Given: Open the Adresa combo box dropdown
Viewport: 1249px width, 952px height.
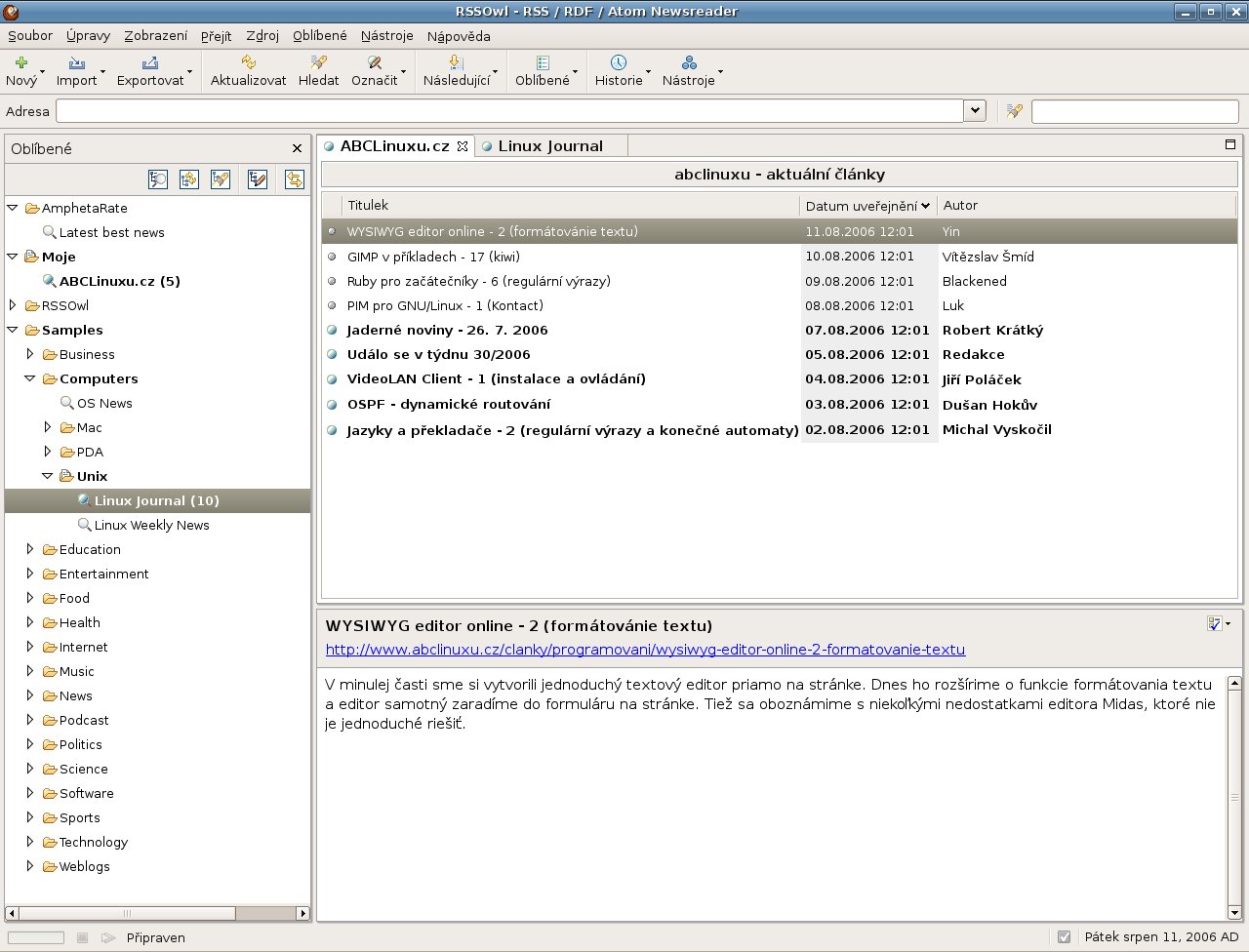Looking at the screenshot, I should (x=974, y=111).
